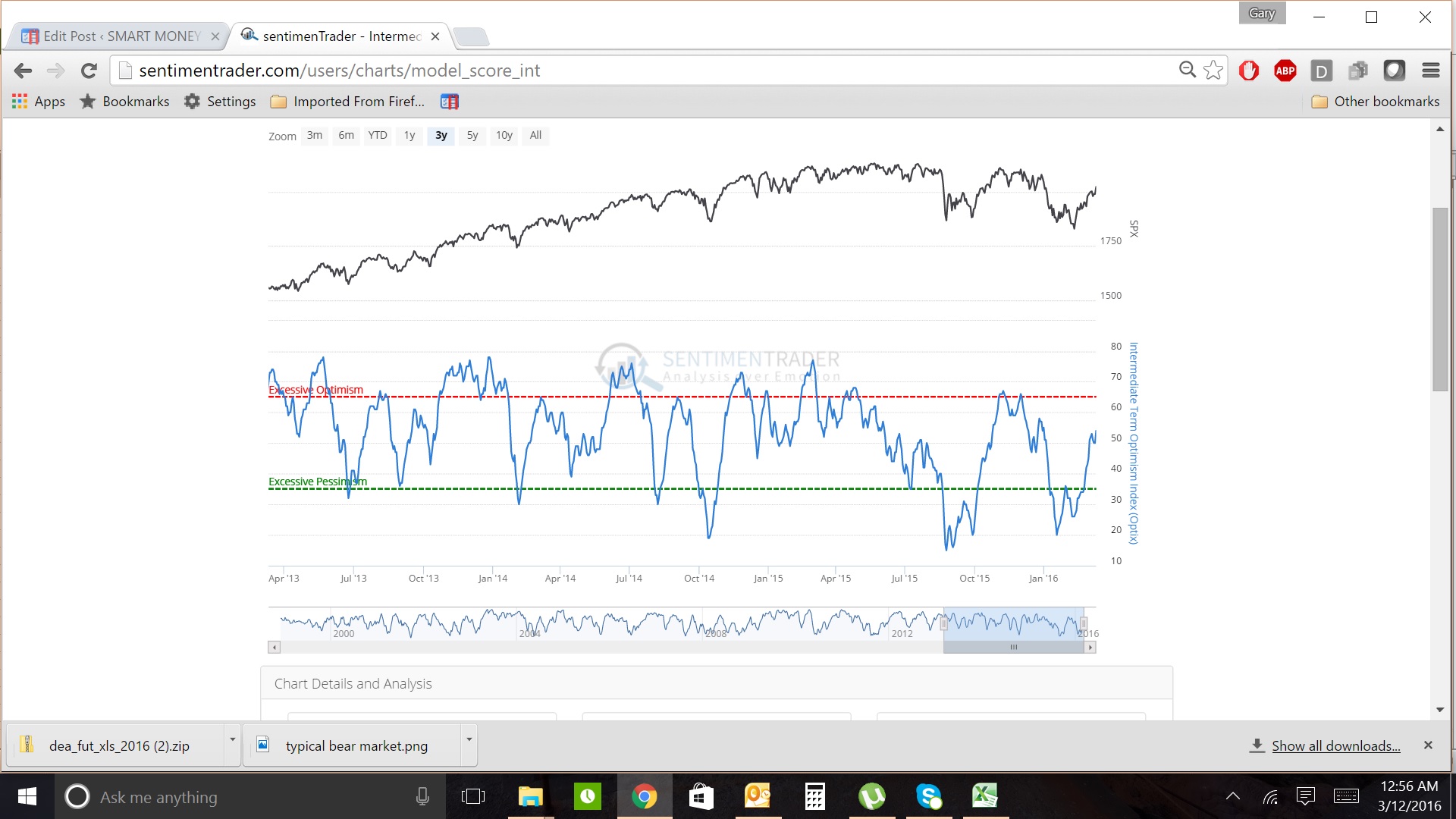Launch Skype from the taskbar
Screen dimensions: 1456x819
(928, 796)
